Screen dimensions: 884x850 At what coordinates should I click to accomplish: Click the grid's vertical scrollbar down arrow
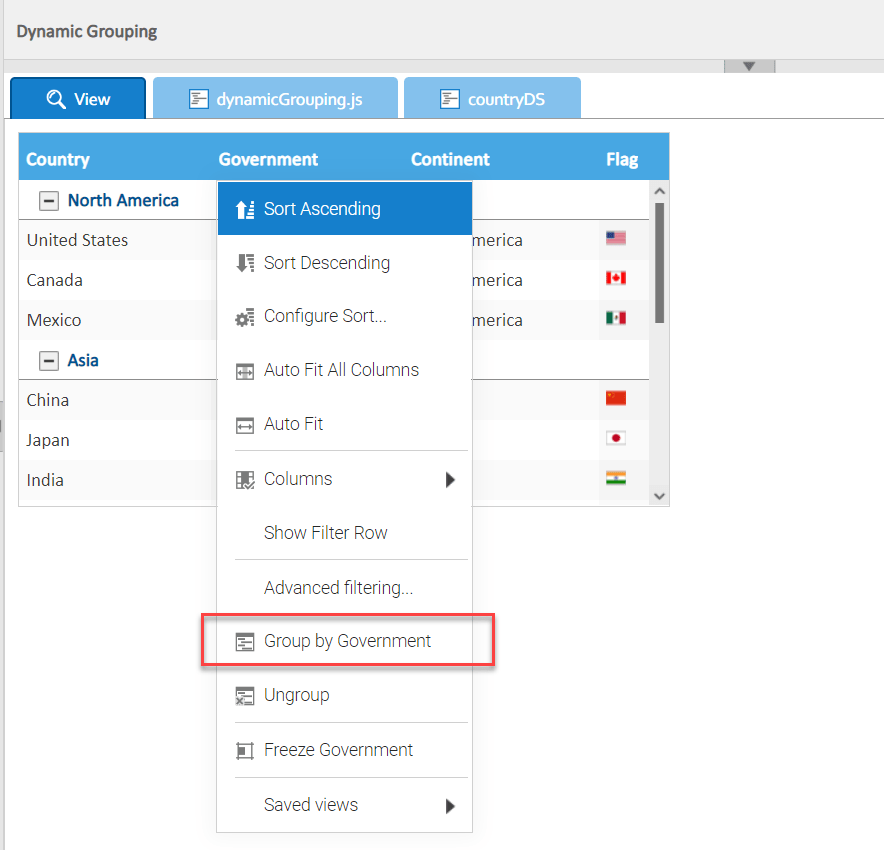[x=658, y=495]
